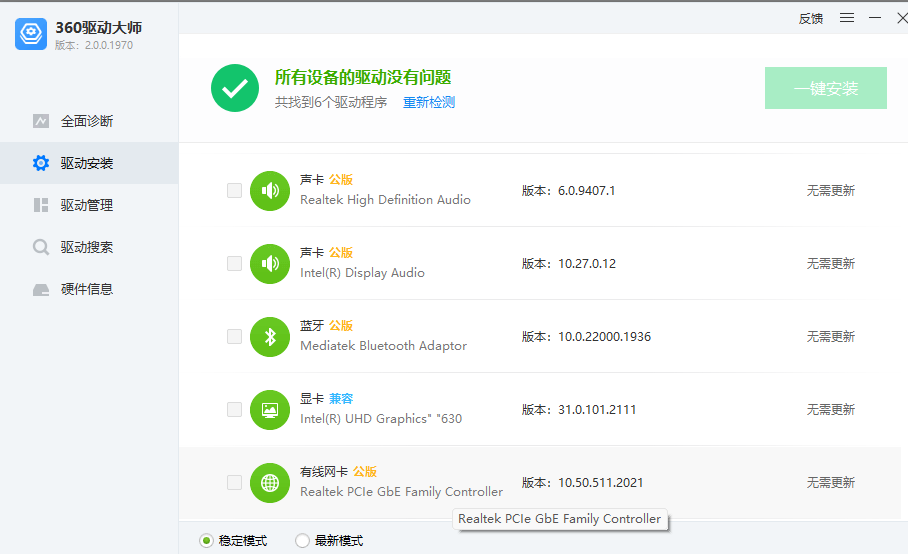Click the Mediatek Bluetooth Adaptor name
The image size is (908, 554).
click(383, 346)
